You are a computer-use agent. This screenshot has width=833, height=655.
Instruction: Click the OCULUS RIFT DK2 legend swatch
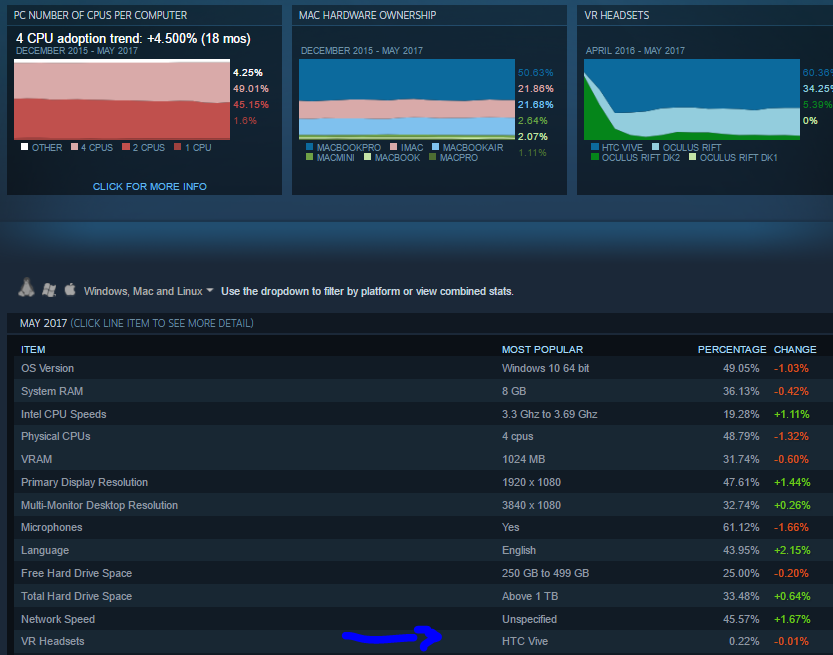(595, 157)
